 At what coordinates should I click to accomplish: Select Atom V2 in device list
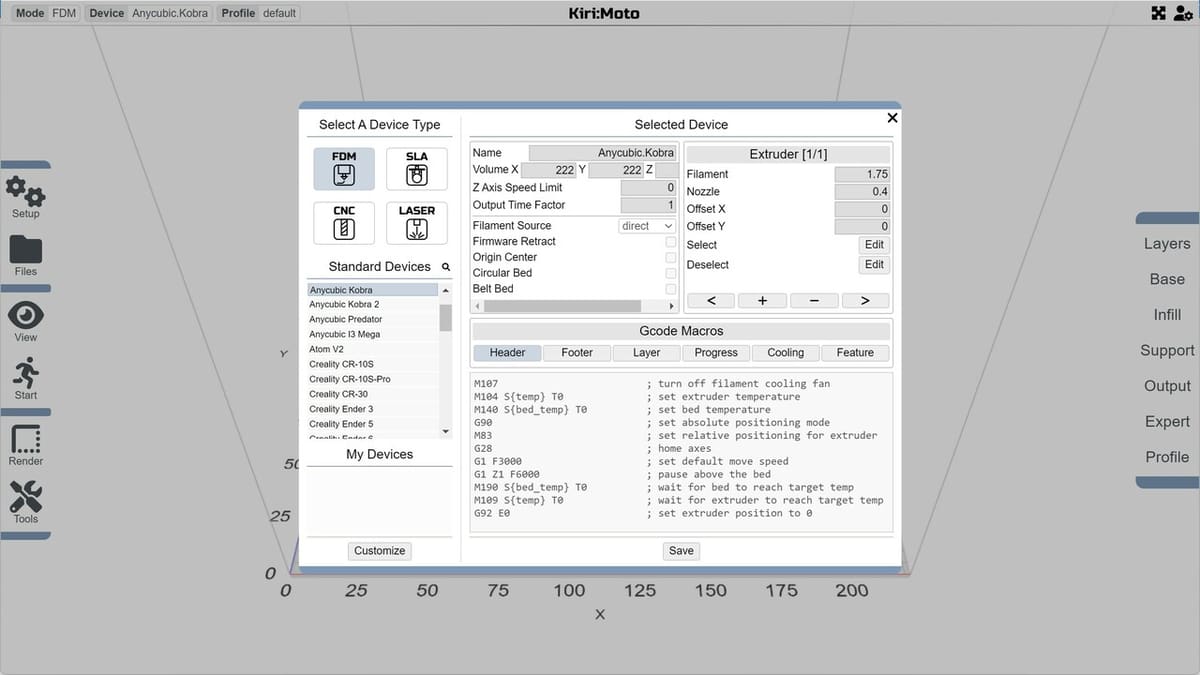coord(373,350)
